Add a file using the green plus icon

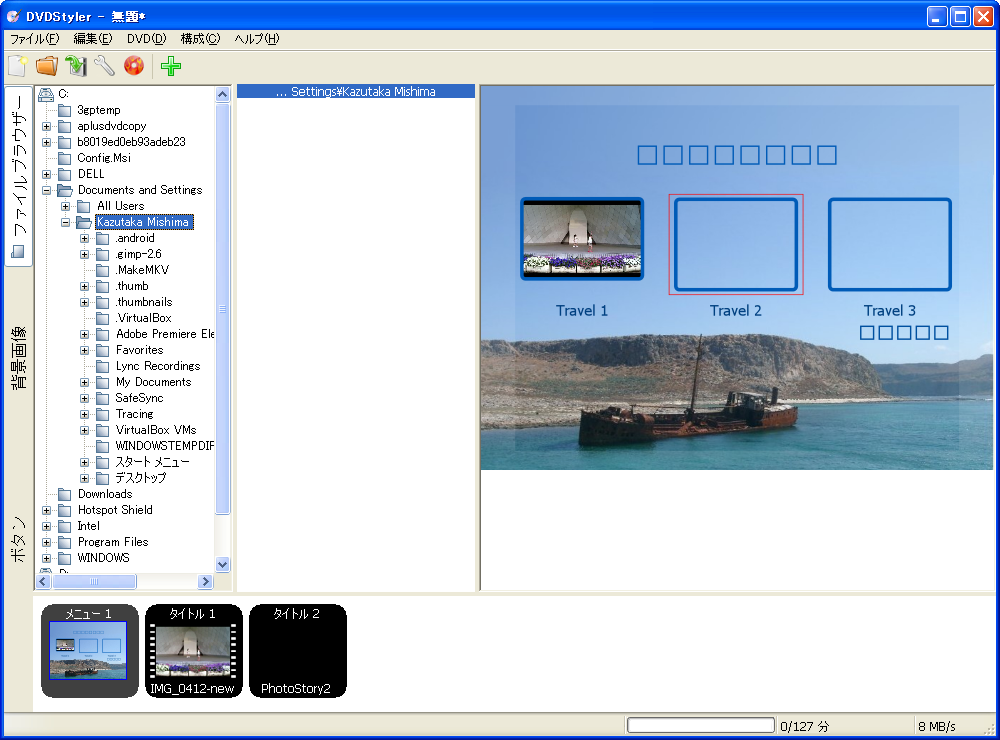coord(170,66)
